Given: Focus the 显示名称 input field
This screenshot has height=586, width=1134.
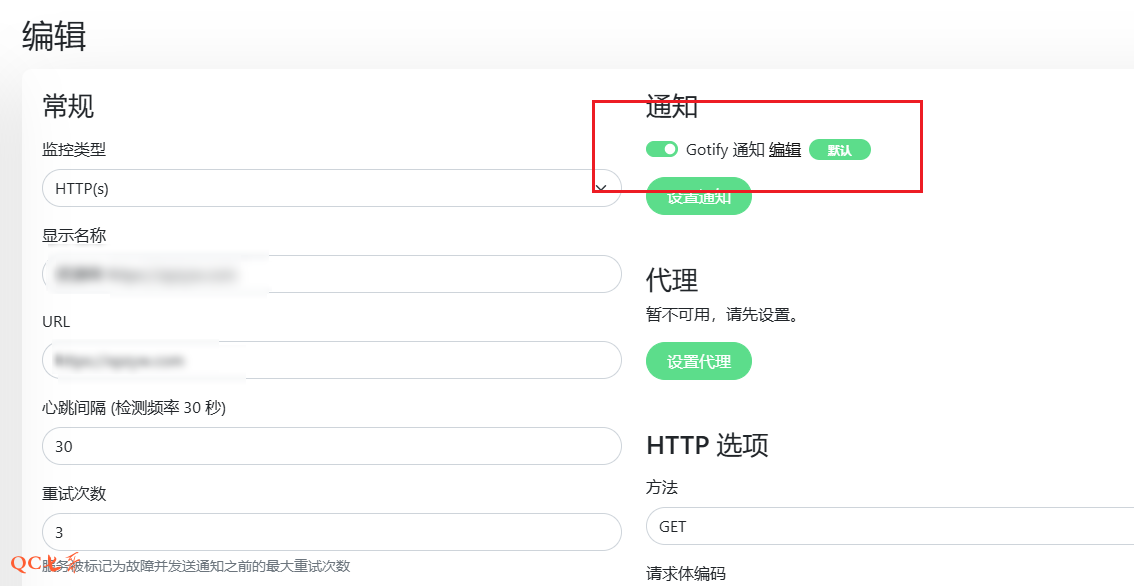Looking at the screenshot, I should click(x=332, y=274).
